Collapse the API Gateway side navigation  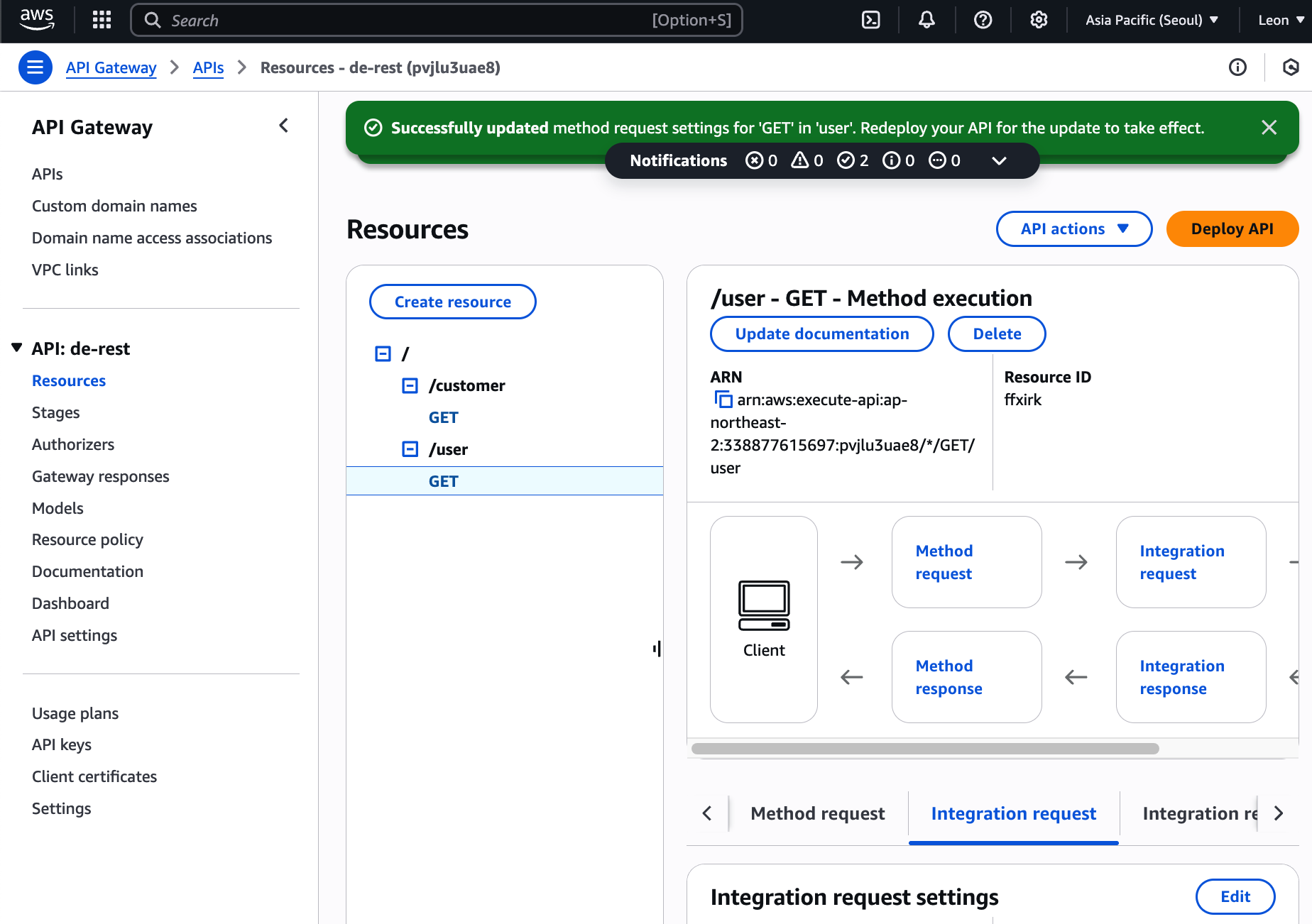pos(284,126)
